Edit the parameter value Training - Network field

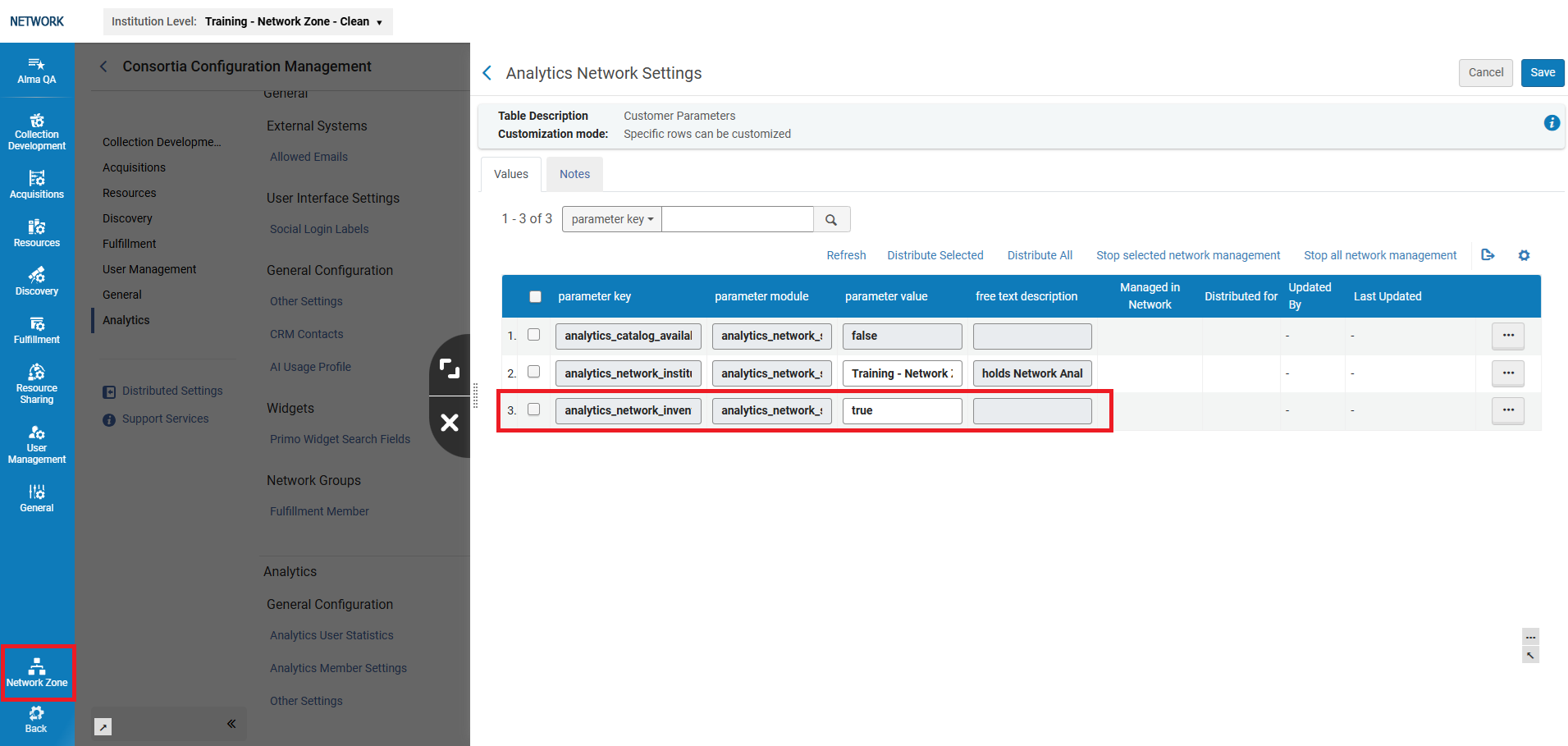(903, 373)
